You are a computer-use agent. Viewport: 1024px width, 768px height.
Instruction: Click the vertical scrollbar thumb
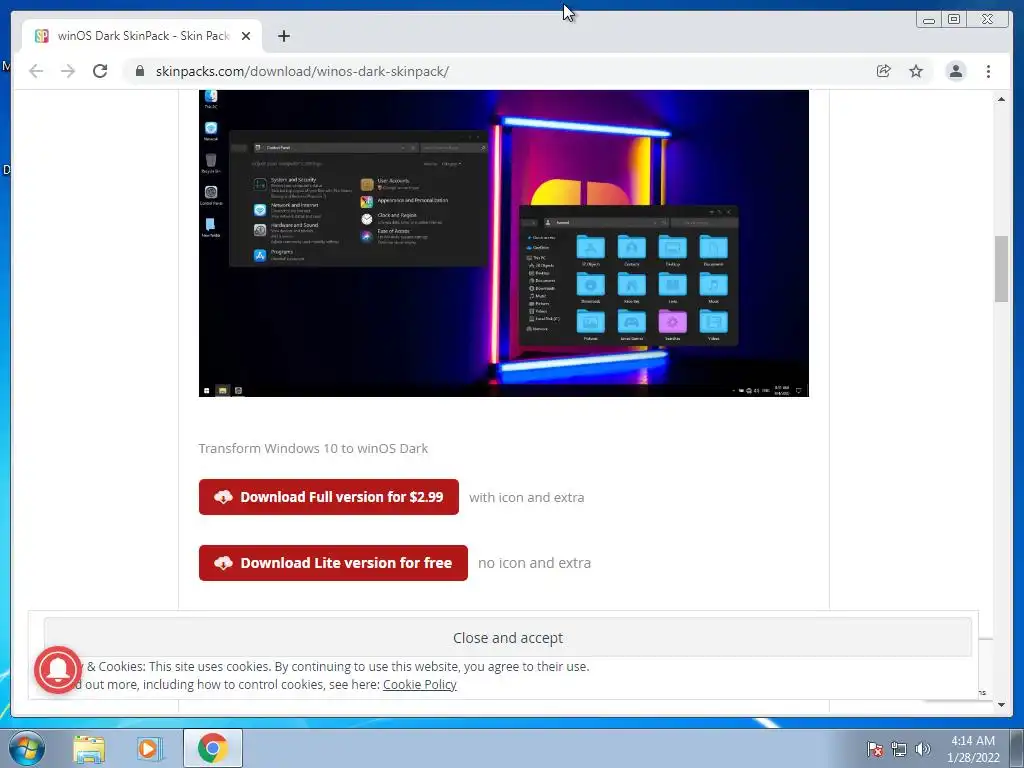click(x=1001, y=269)
